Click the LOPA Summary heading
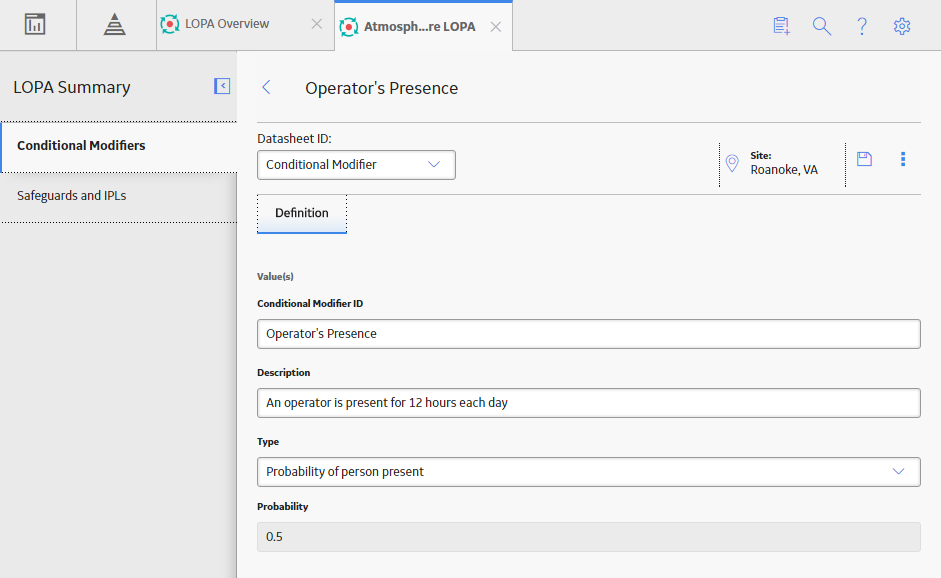The width and height of the screenshot is (941, 578). (71, 88)
